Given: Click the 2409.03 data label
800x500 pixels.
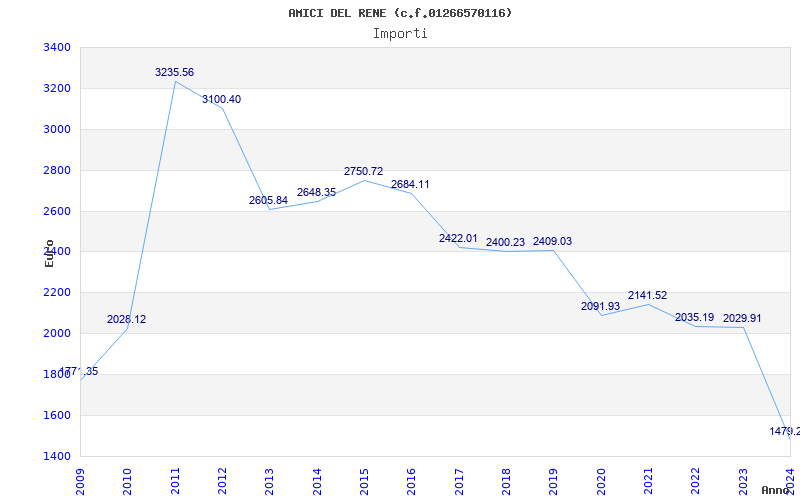Looking at the screenshot, I should click(552, 242).
